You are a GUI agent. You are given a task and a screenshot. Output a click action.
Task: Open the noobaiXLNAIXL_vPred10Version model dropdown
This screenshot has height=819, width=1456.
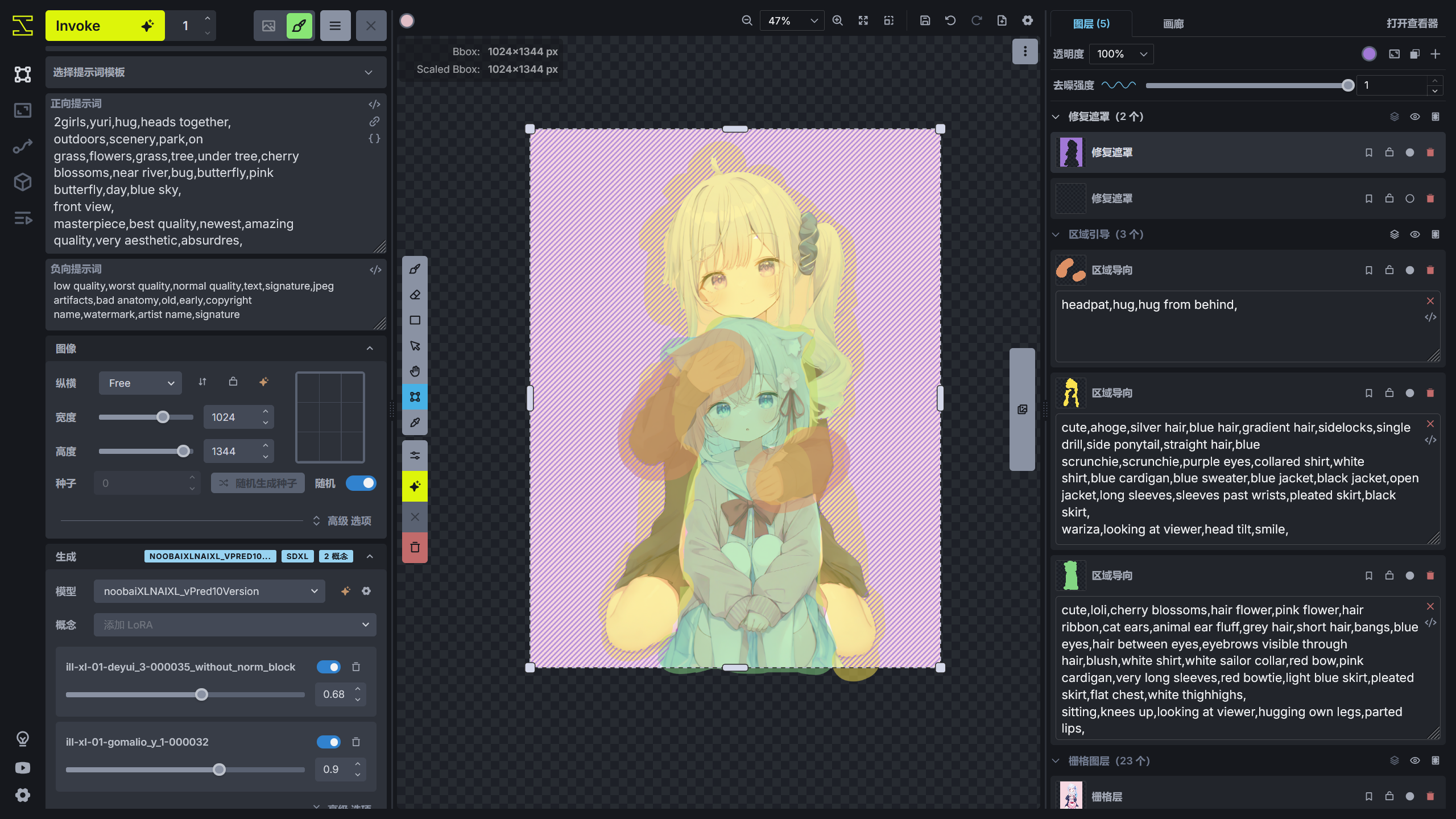(209, 591)
